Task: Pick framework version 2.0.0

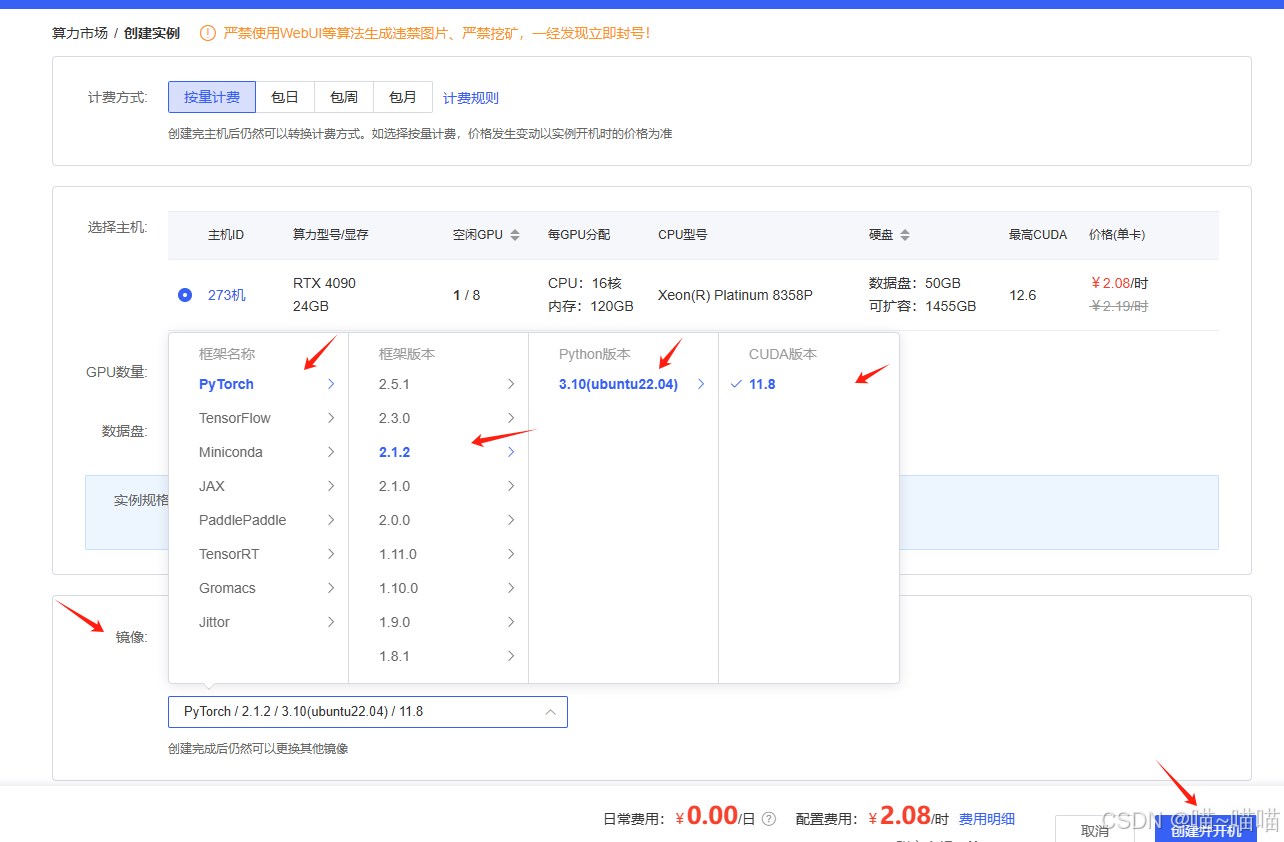Action: 394,520
